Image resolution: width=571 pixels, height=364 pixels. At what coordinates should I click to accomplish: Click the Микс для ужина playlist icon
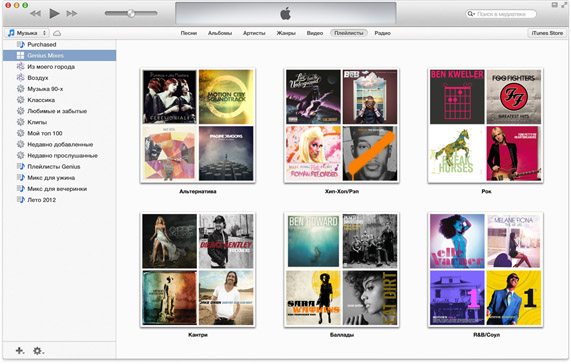pyautogui.click(x=20, y=178)
